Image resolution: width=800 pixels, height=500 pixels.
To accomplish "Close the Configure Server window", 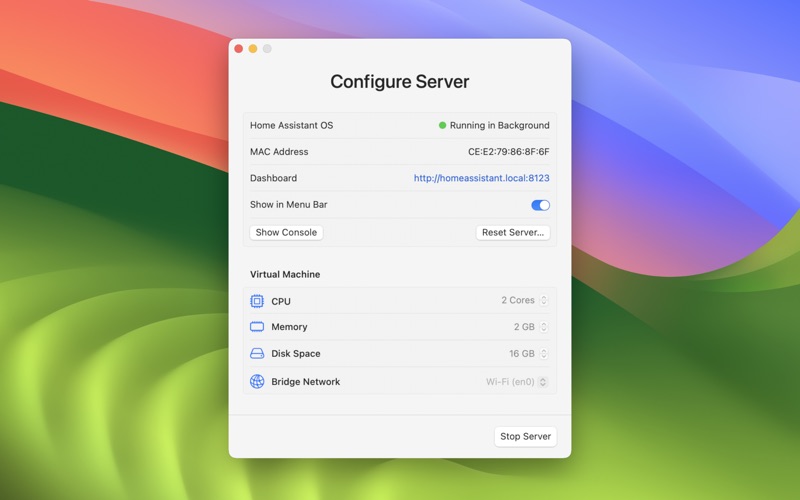I will (238, 48).
